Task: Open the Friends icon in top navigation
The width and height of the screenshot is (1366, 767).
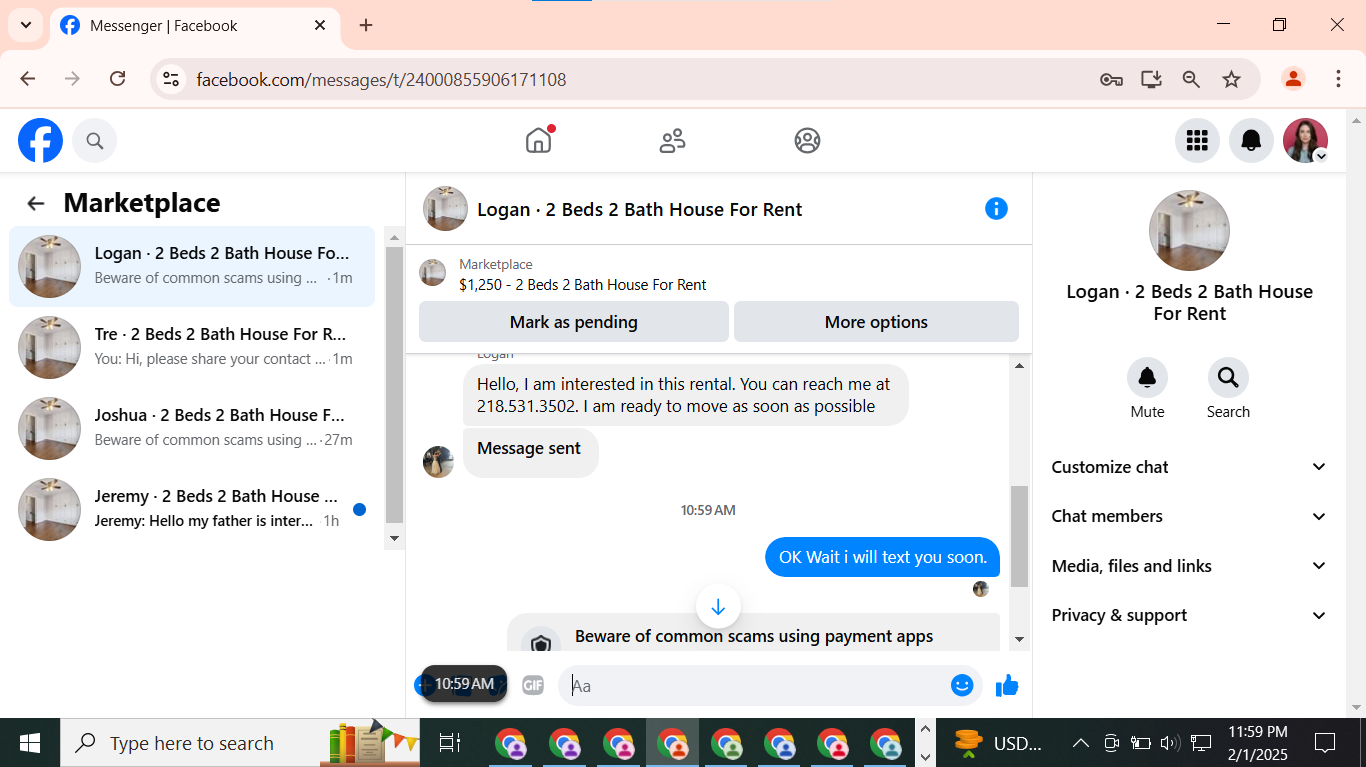Action: tap(673, 141)
